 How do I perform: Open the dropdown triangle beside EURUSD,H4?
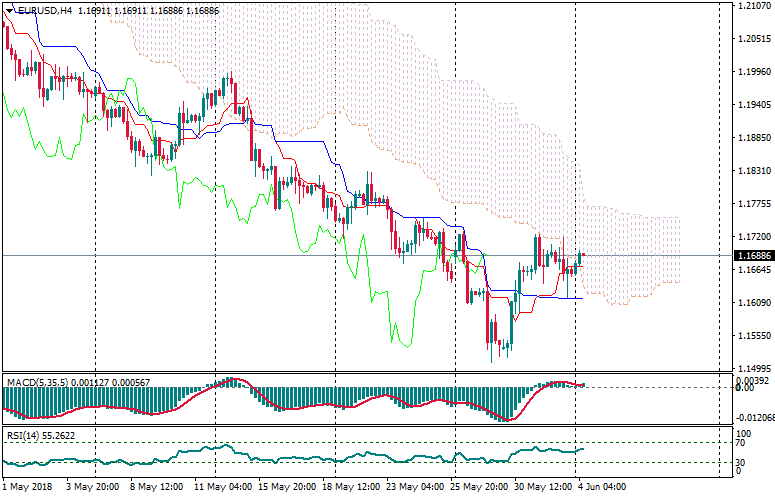coord(10,11)
